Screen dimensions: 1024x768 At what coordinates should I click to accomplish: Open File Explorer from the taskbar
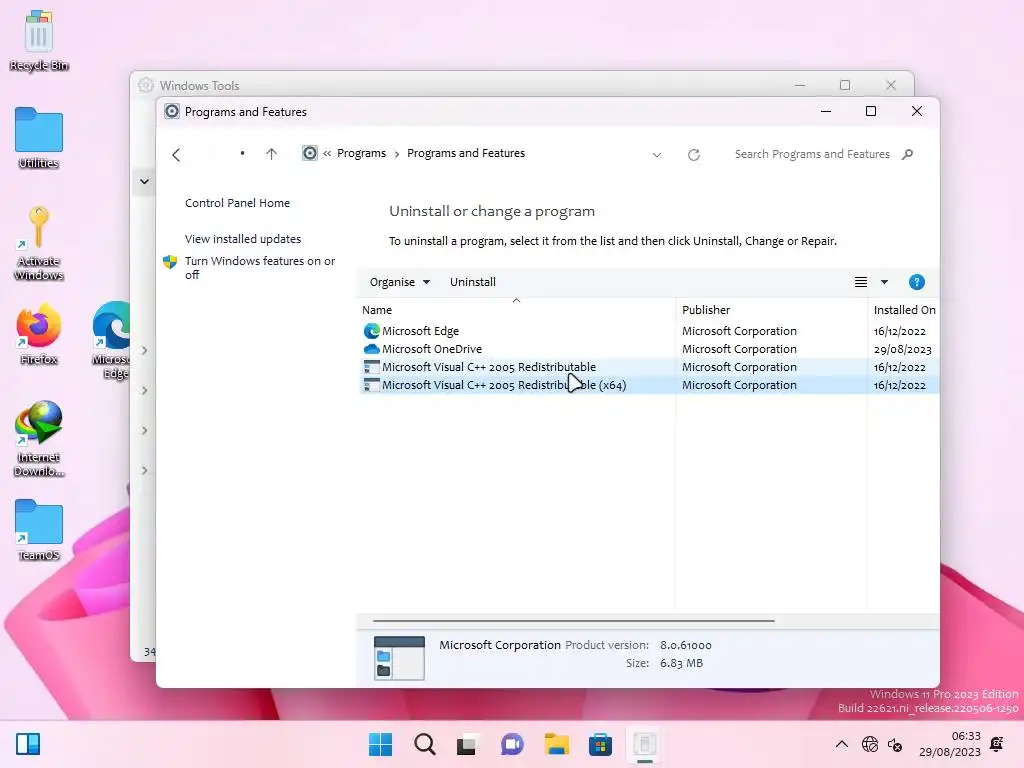point(556,744)
